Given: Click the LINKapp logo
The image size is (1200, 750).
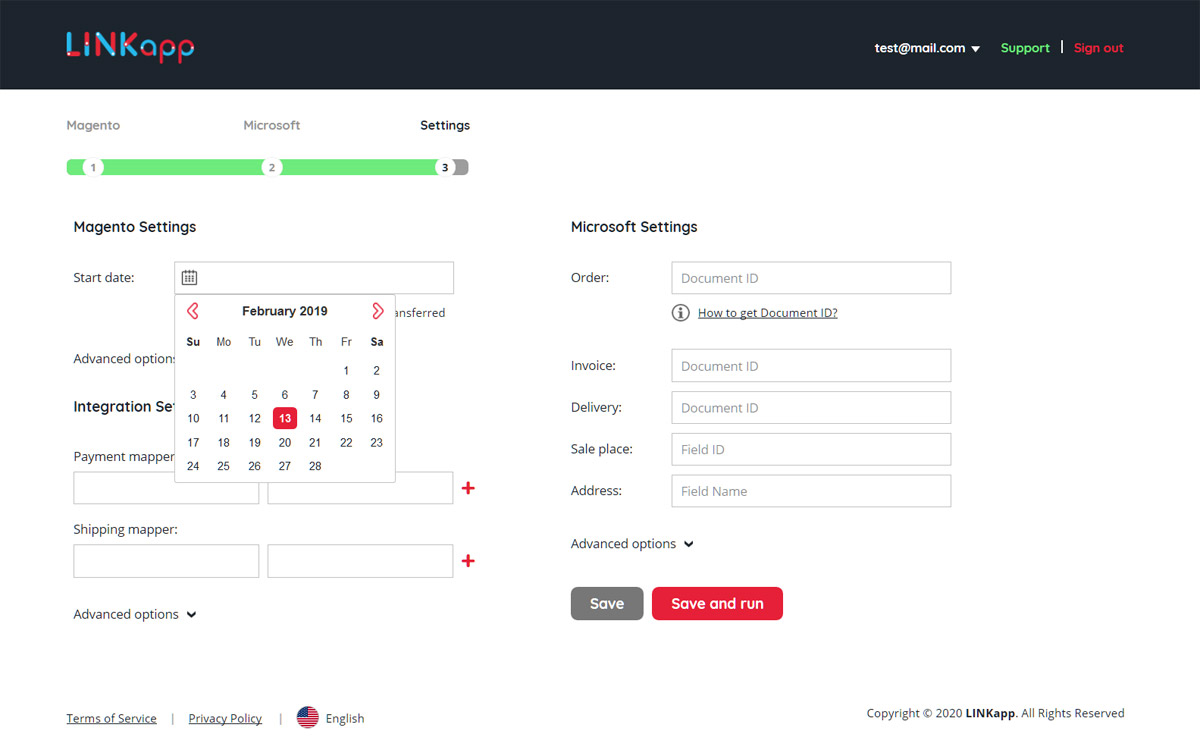Looking at the screenshot, I should (130, 46).
